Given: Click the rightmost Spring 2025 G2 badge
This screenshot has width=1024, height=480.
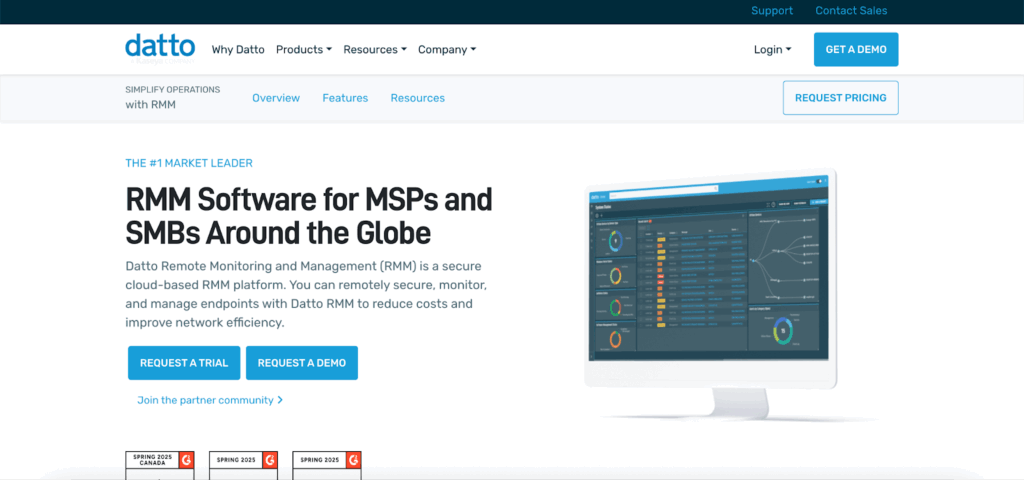Looking at the screenshot, I should pyautogui.click(x=326, y=464).
